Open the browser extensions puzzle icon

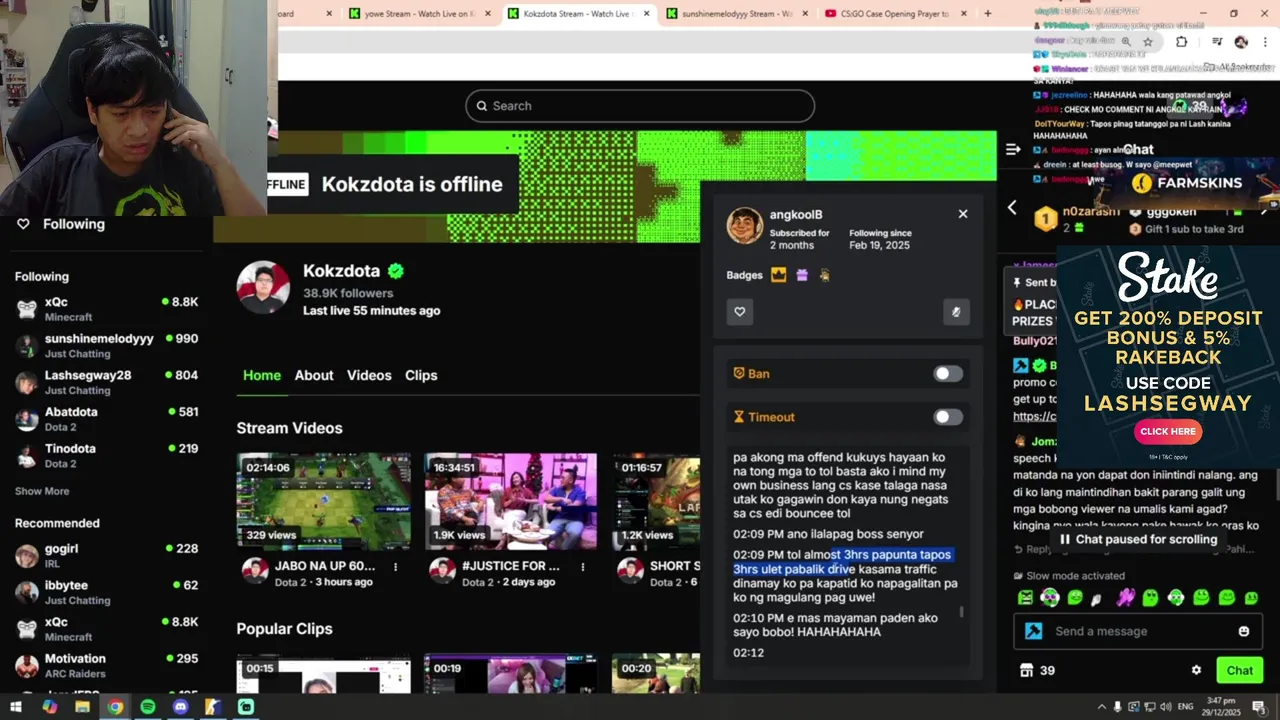pyautogui.click(x=1181, y=42)
